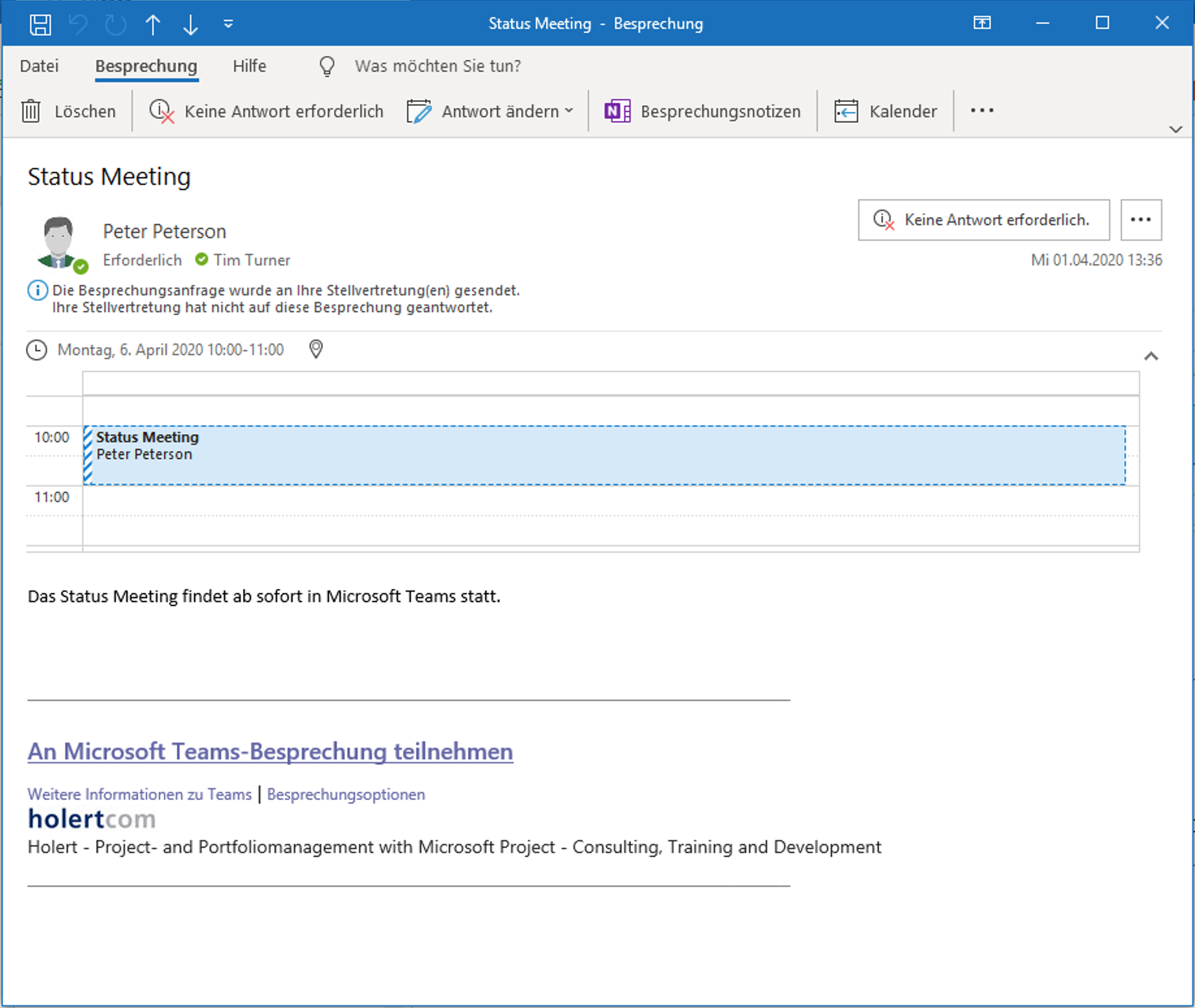This screenshot has width=1195, height=1008.
Task: Click the 11:00 time label
Action: pos(51,497)
